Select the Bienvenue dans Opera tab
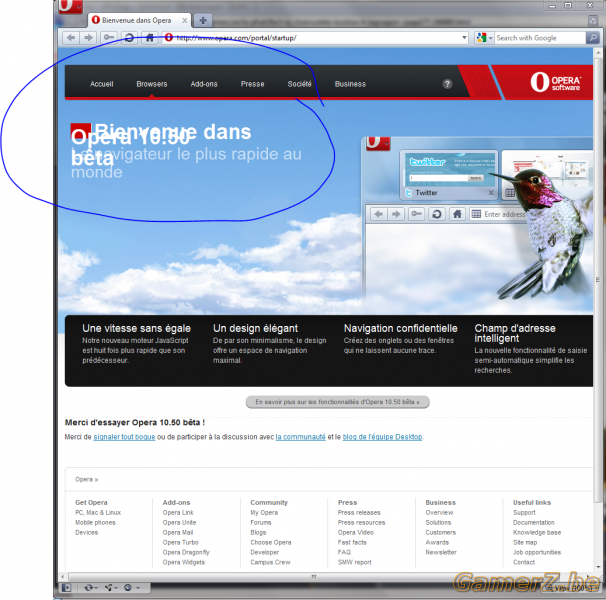The width and height of the screenshot is (606, 600). pyautogui.click(x=140, y=20)
